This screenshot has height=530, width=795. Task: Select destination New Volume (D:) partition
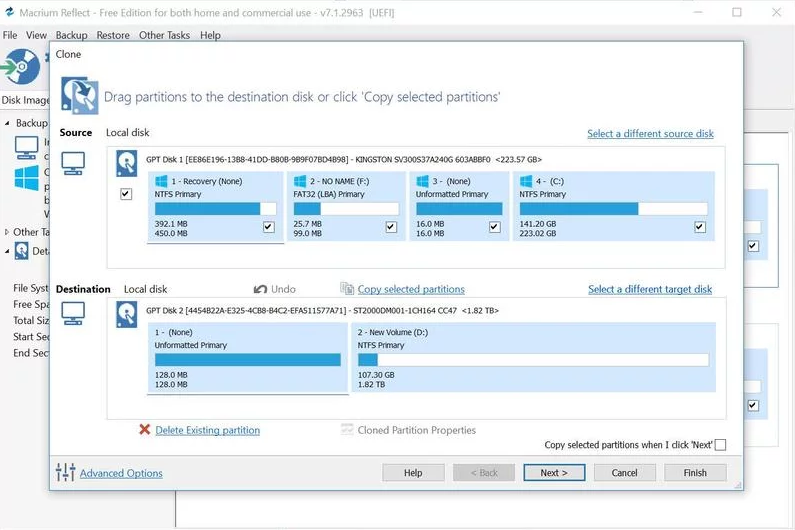[x=534, y=358]
